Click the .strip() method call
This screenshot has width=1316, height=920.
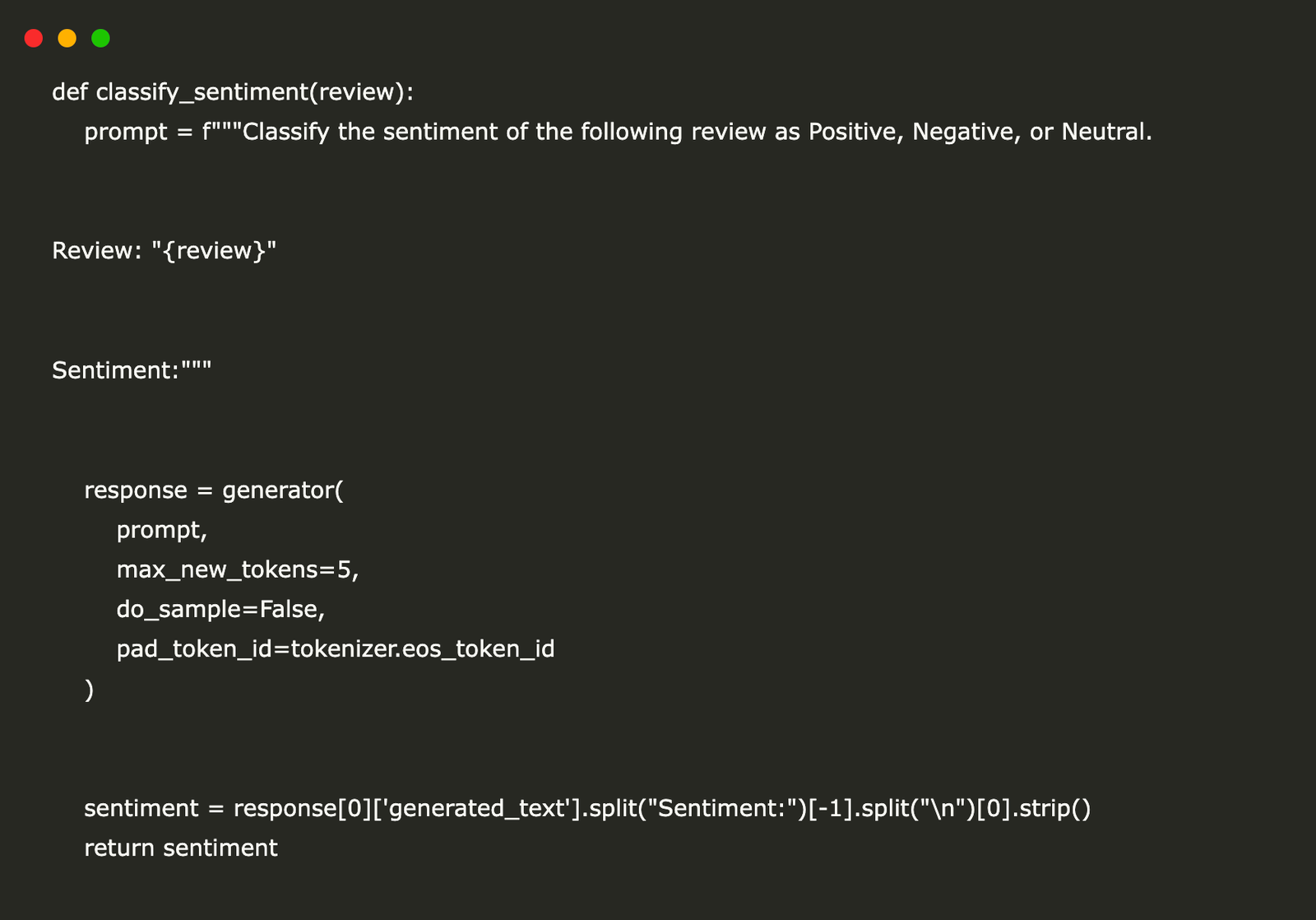click(x=1050, y=809)
